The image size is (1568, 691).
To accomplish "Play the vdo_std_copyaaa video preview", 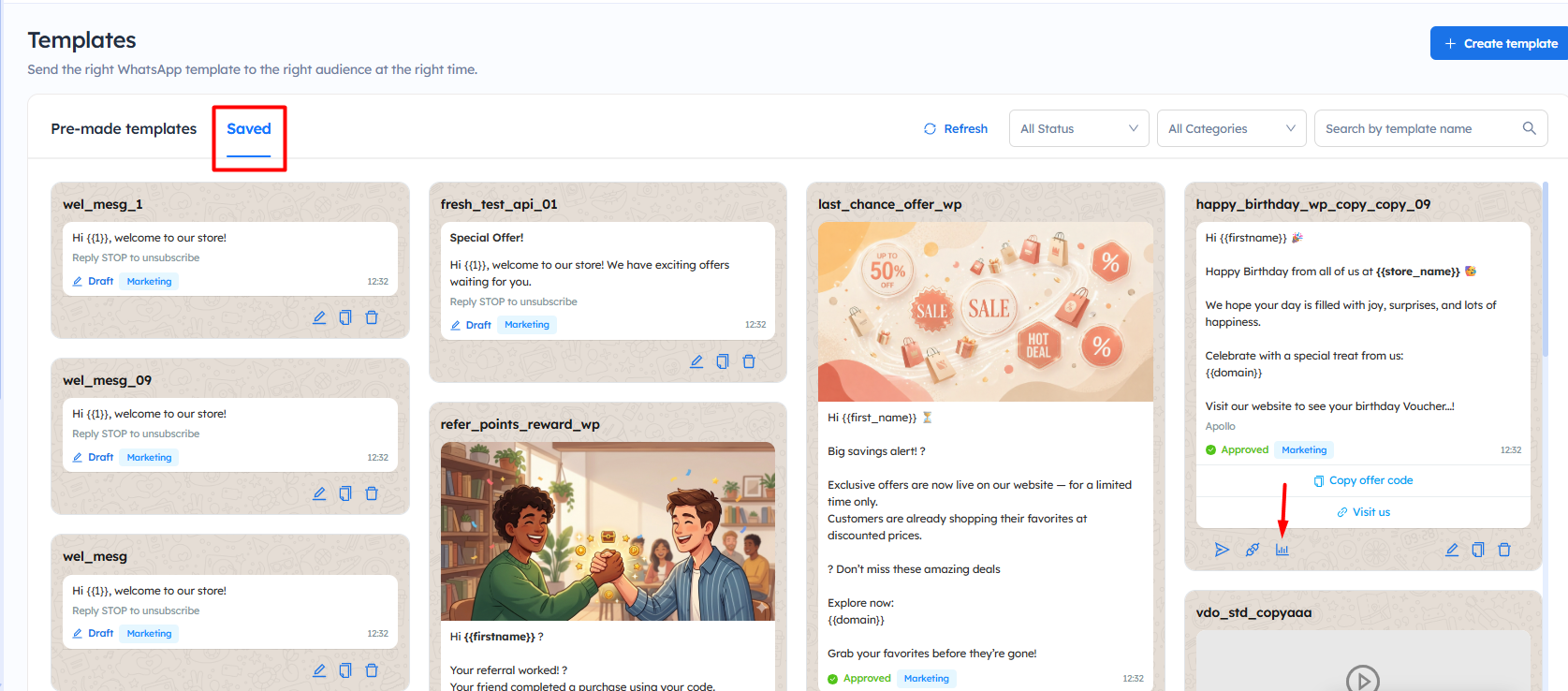I will pos(1362,678).
